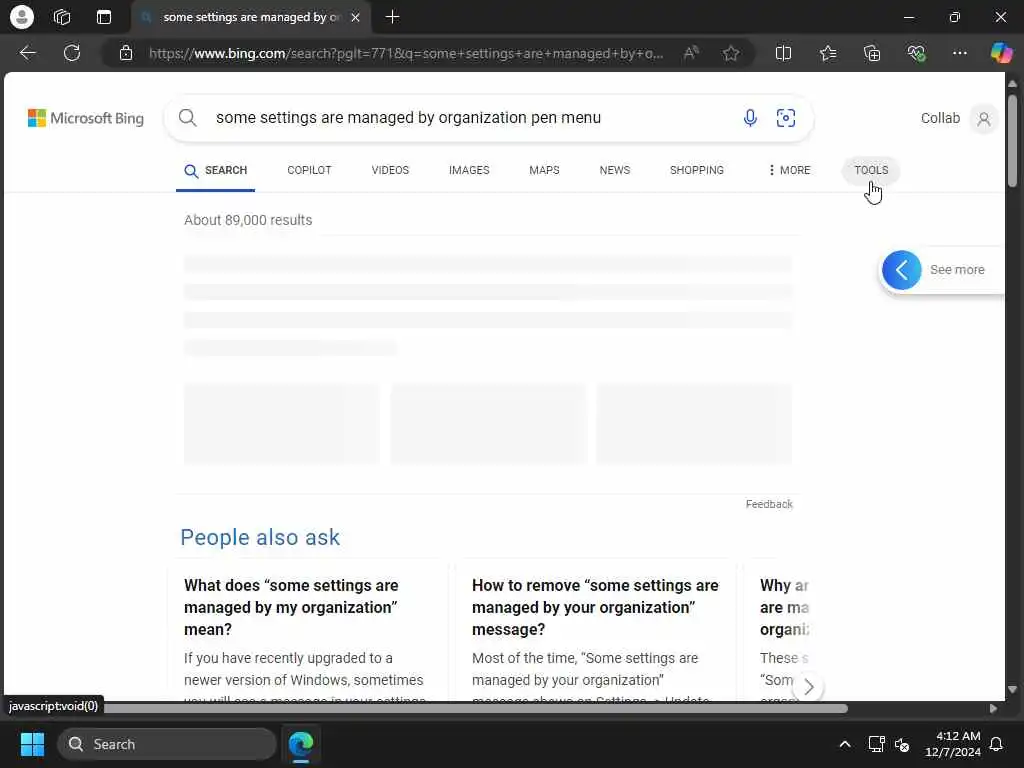Click the "People also ask" heading
This screenshot has width=1024, height=768.
[x=260, y=537]
